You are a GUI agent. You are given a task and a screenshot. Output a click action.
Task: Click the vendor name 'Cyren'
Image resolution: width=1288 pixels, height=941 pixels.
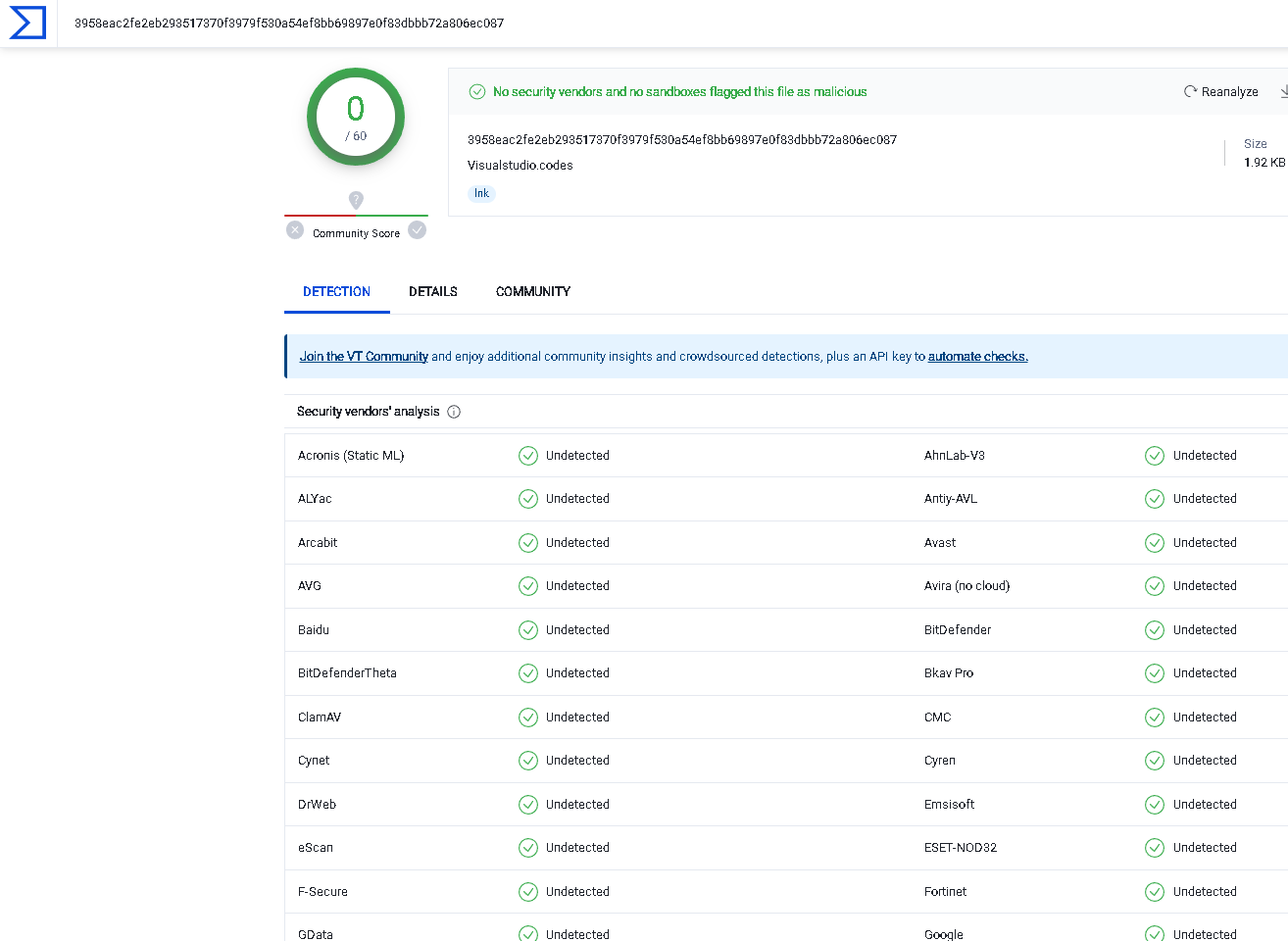[940, 761]
